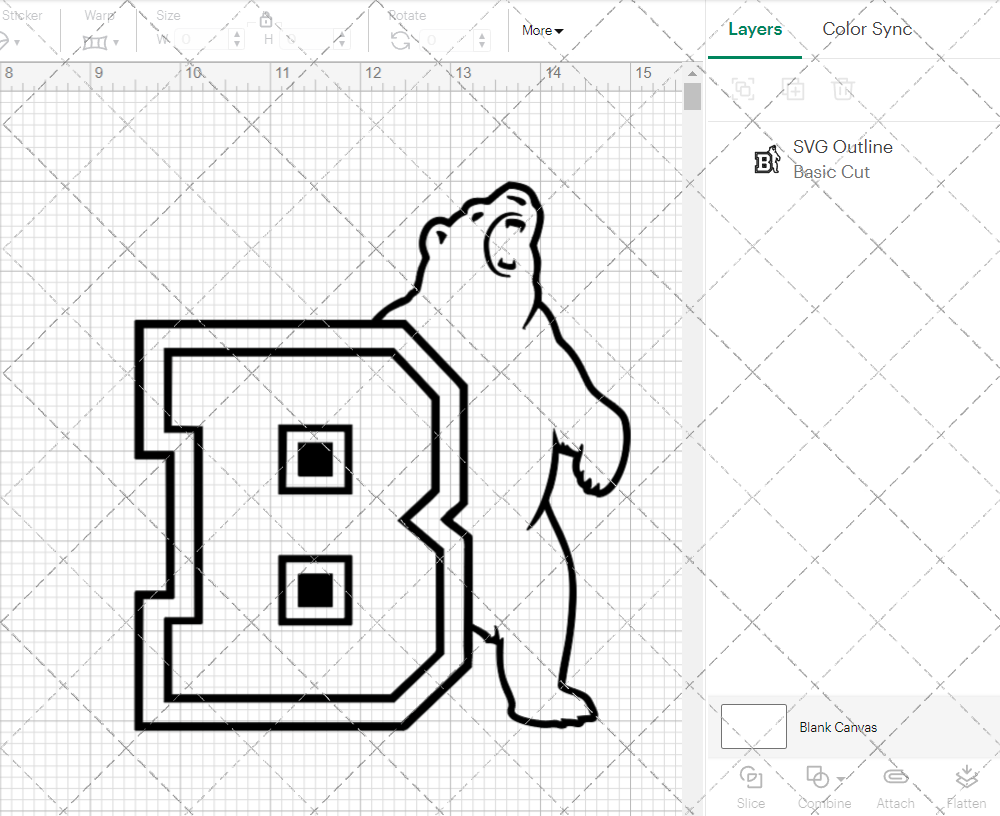Switch to the Layers tab
Screen dimensions: 1000x816
[x=755, y=29]
